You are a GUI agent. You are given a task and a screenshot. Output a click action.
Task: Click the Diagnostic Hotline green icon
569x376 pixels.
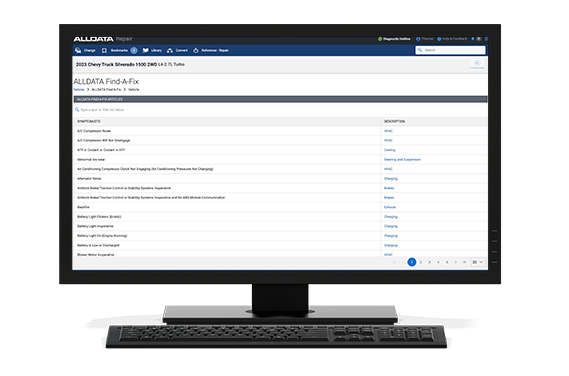coord(380,39)
